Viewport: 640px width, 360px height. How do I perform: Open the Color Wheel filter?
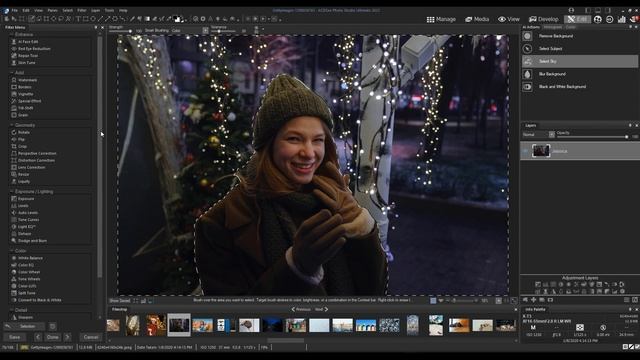[29, 272]
